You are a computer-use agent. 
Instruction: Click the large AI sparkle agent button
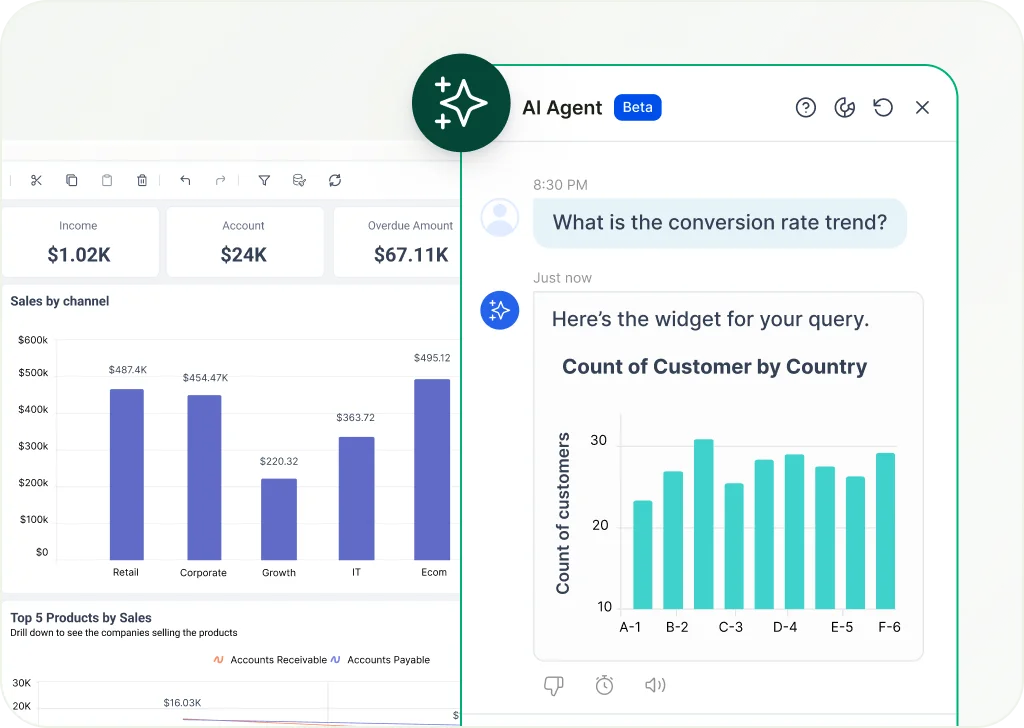coord(461,104)
